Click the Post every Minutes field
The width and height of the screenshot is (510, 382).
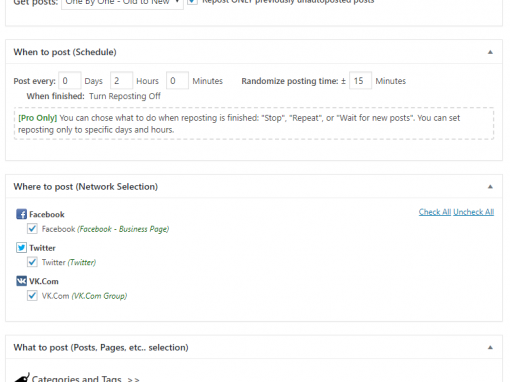[x=177, y=80]
